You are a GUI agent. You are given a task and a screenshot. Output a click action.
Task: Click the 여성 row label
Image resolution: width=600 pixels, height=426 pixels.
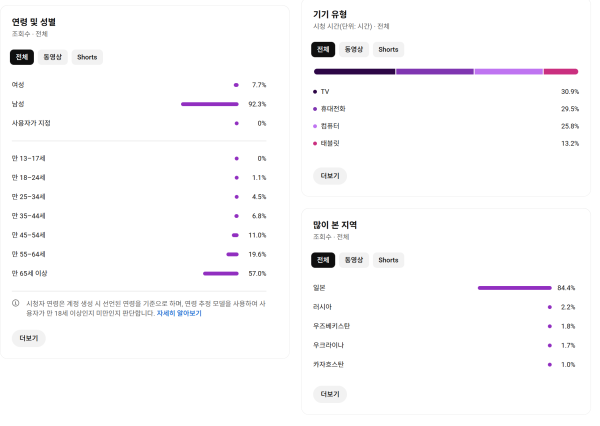(x=18, y=85)
